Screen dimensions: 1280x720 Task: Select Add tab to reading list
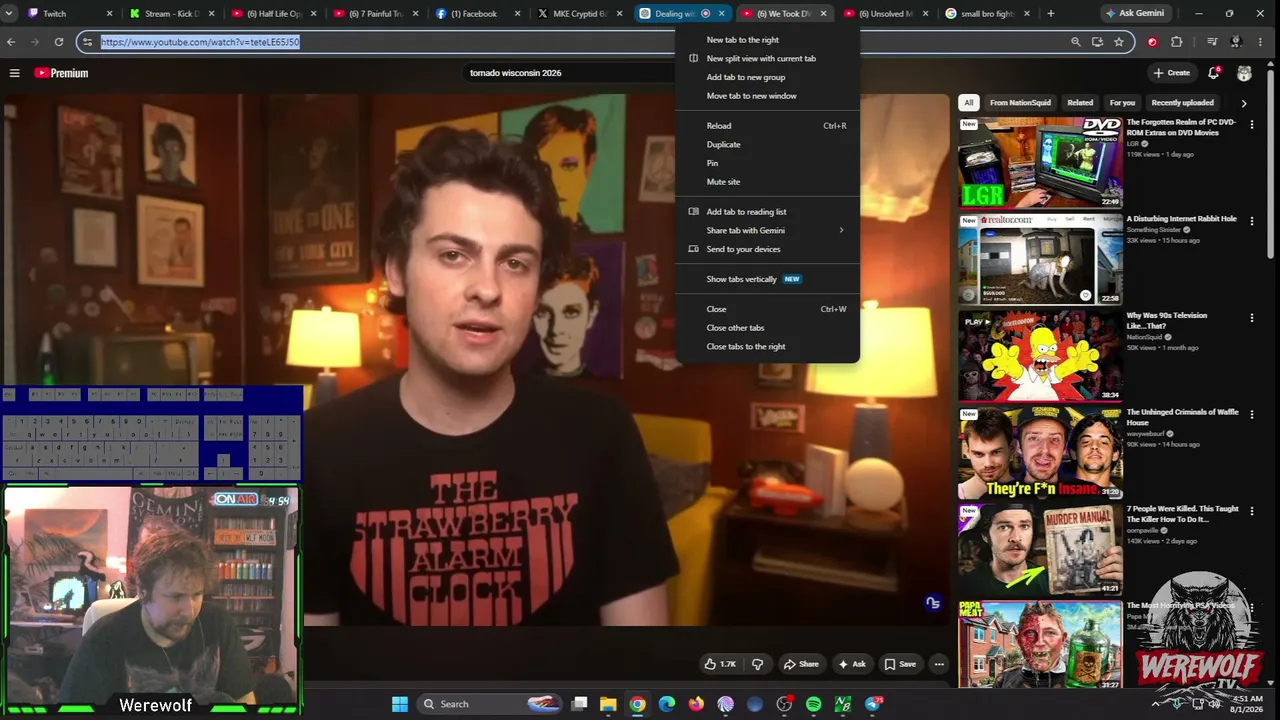(x=768, y=212)
